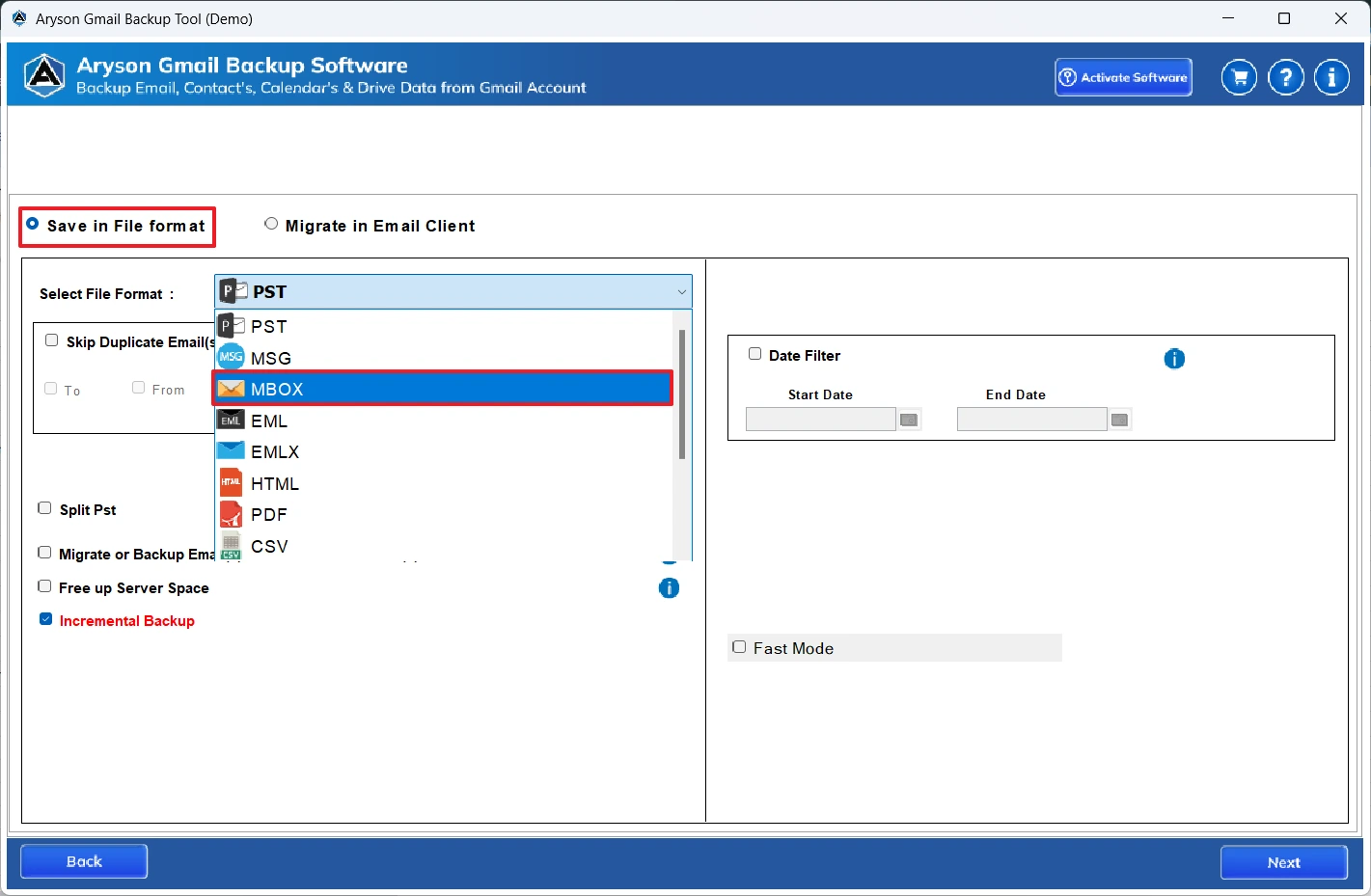Choose HTML from the format list
Image resolution: width=1371 pixels, height=896 pixels.
coord(443,483)
